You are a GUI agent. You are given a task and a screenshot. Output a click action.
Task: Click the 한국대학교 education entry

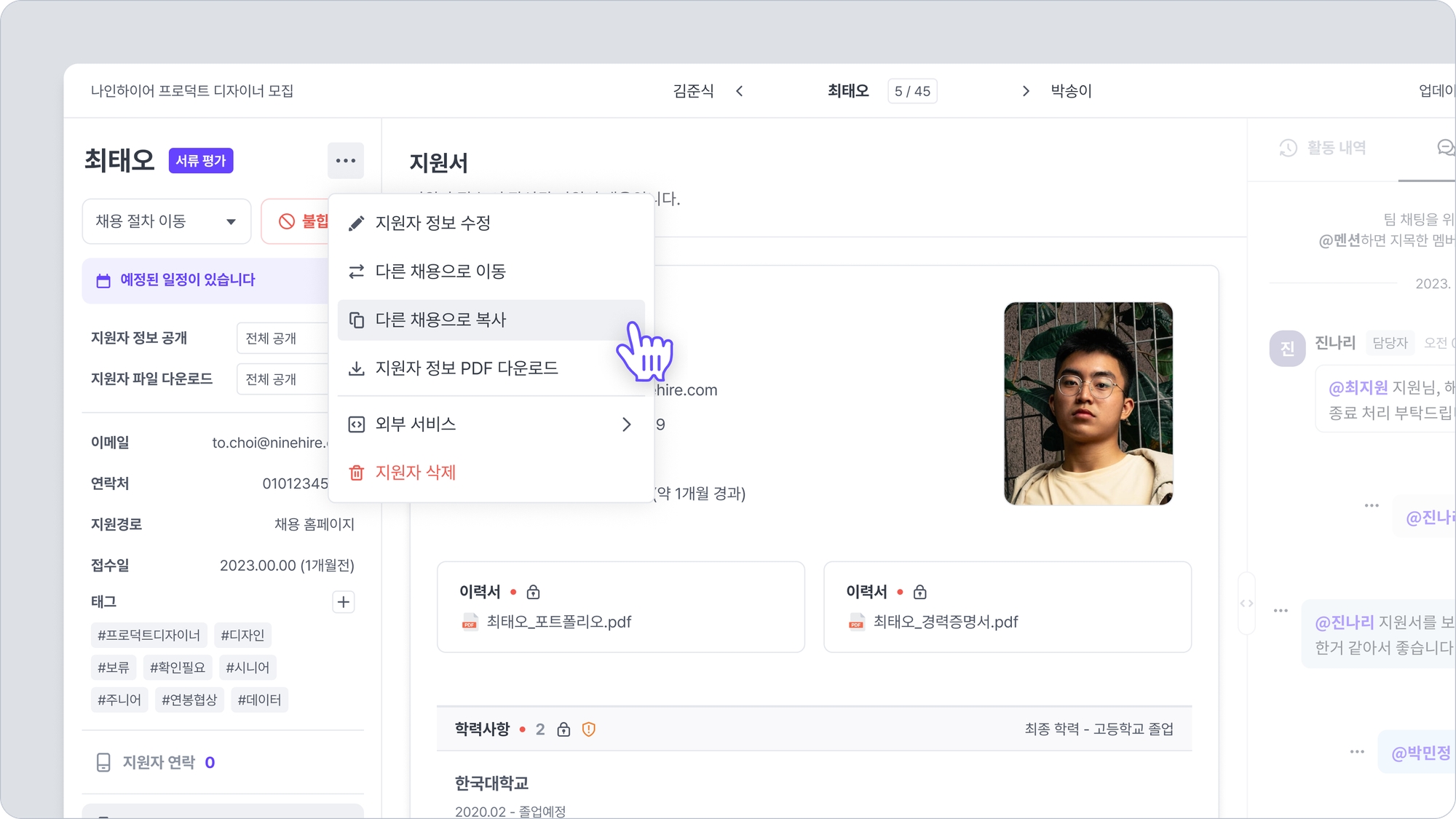click(491, 783)
